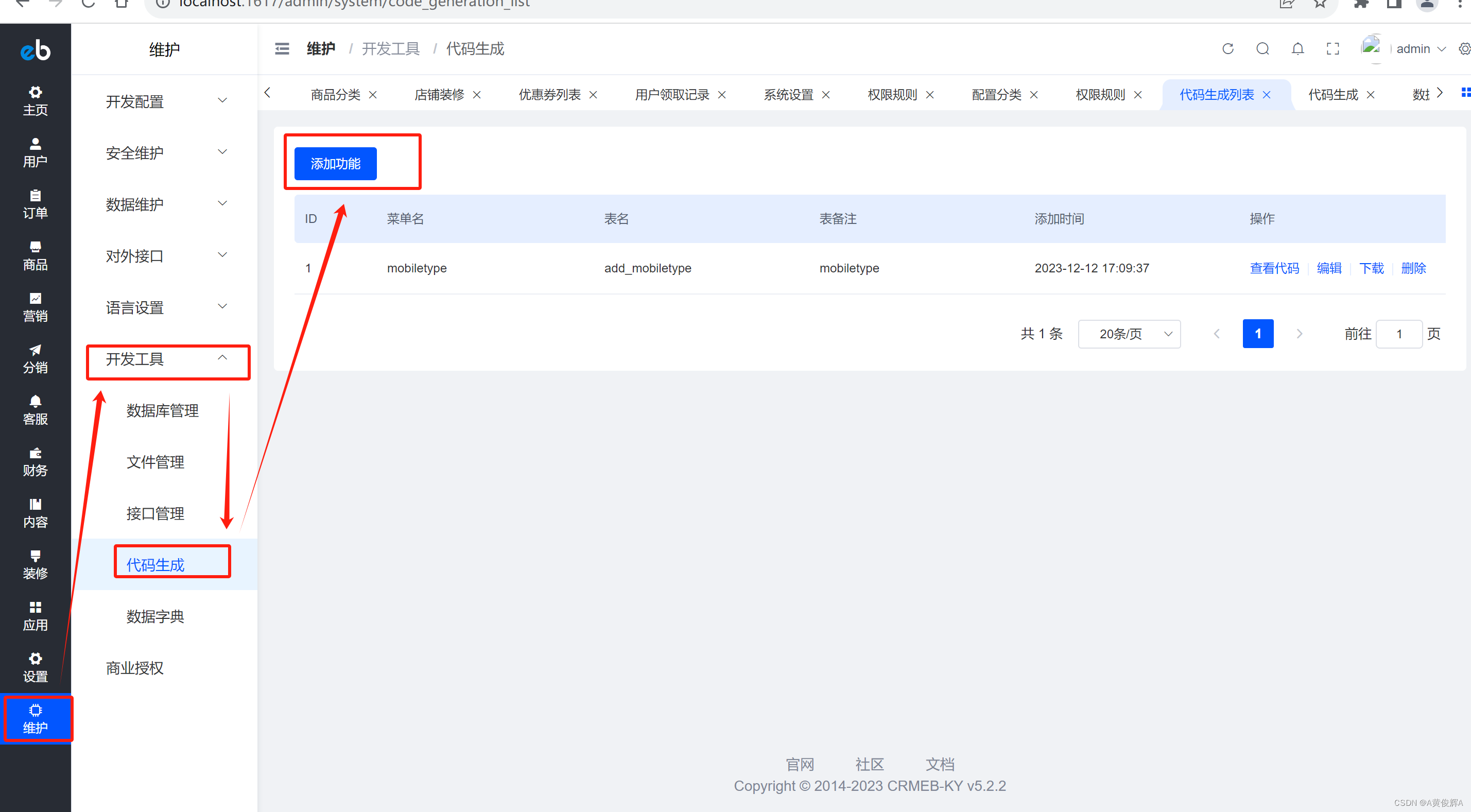
Task: Close the 店铺装修 tab
Action: click(x=477, y=95)
